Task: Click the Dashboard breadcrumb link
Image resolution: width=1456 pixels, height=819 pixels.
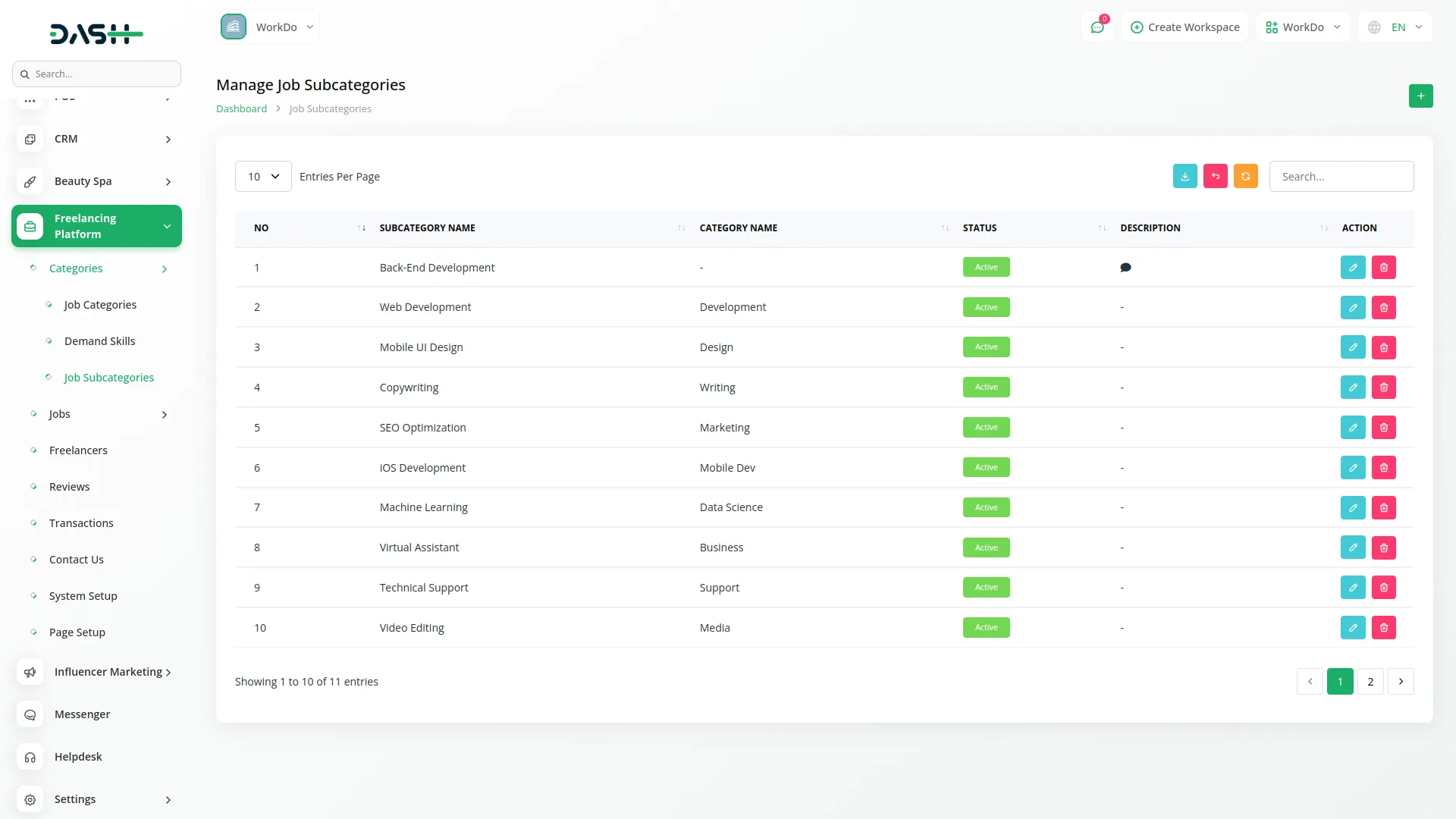Action: (241, 108)
